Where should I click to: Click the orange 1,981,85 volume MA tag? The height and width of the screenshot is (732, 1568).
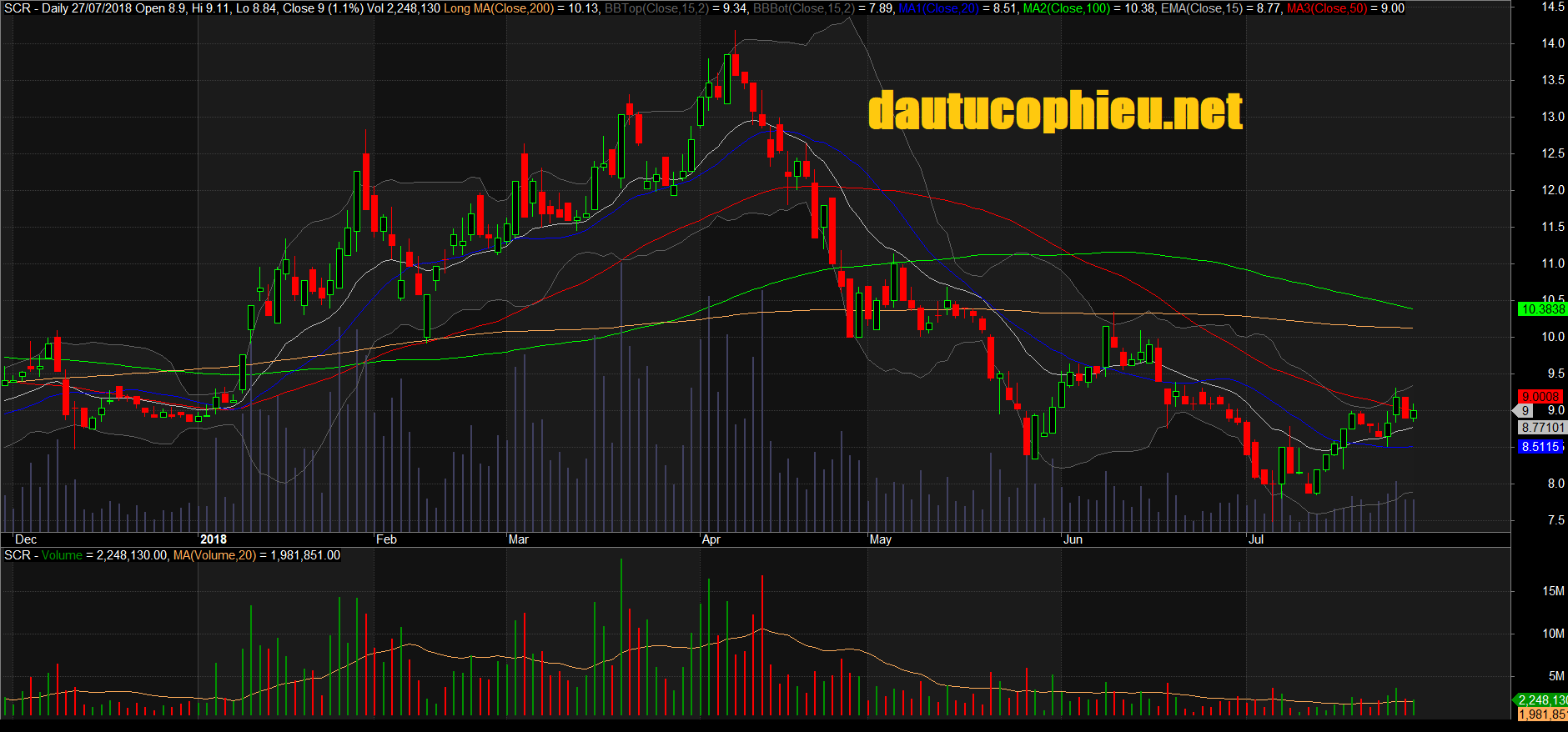tap(1542, 714)
